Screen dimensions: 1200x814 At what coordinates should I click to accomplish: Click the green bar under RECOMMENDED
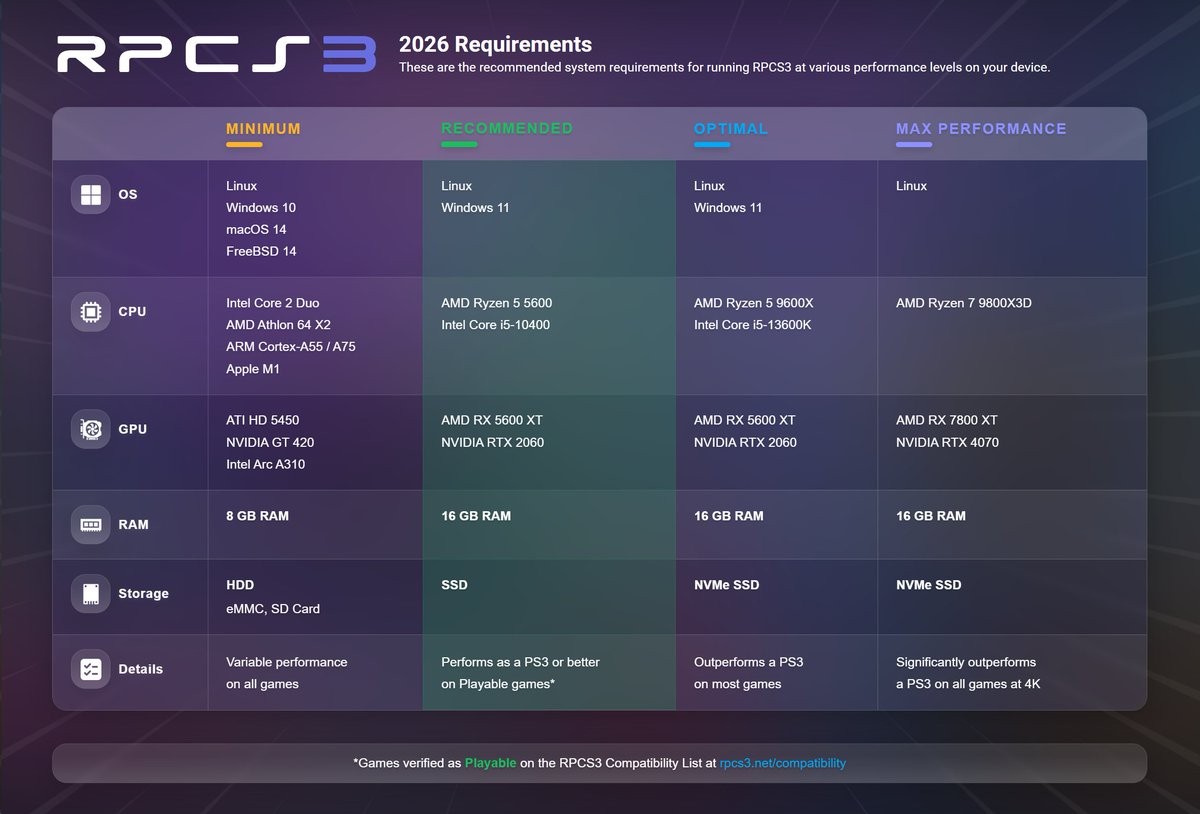(x=459, y=145)
